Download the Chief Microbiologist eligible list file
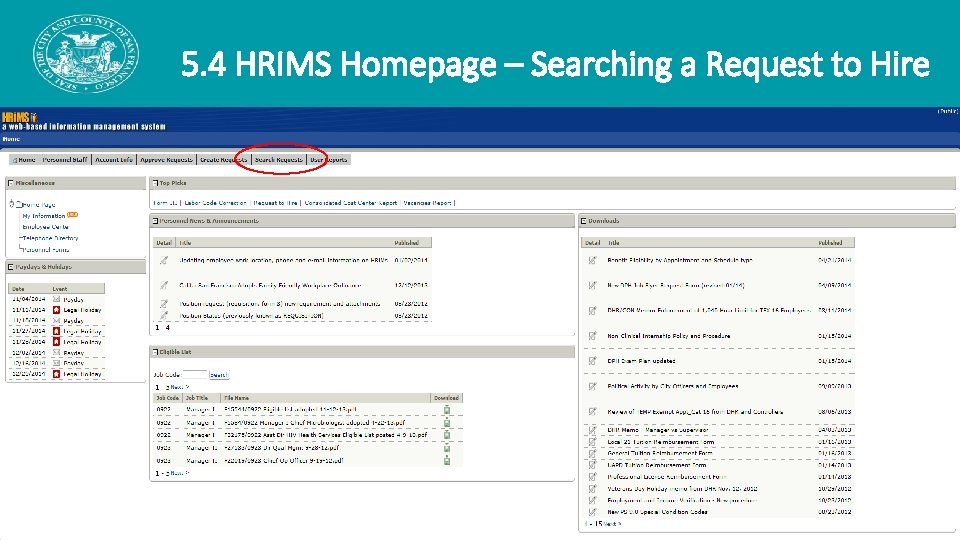This screenshot has height=540, width=960. tap(447, 422)
